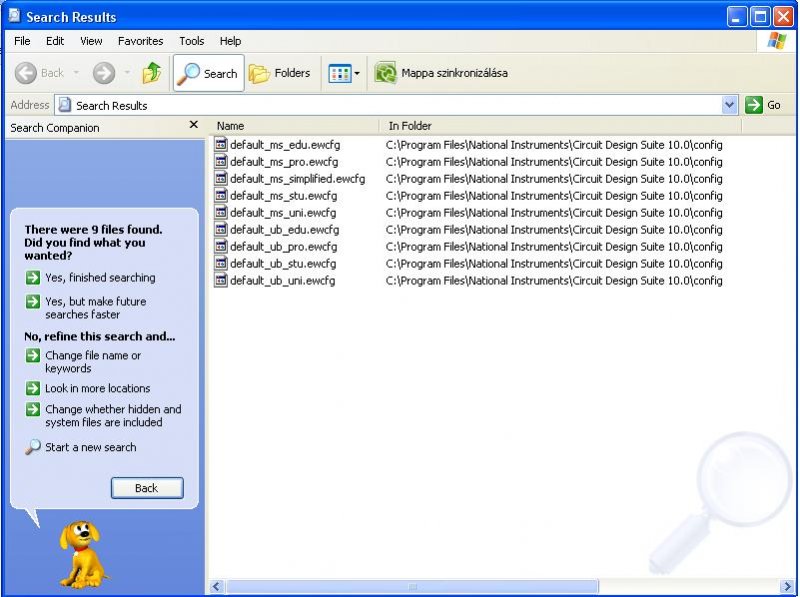Viewport: 800px width, 597px height.
Task: Click the Search Companion Back button
Action: click(x=147, y=488)
